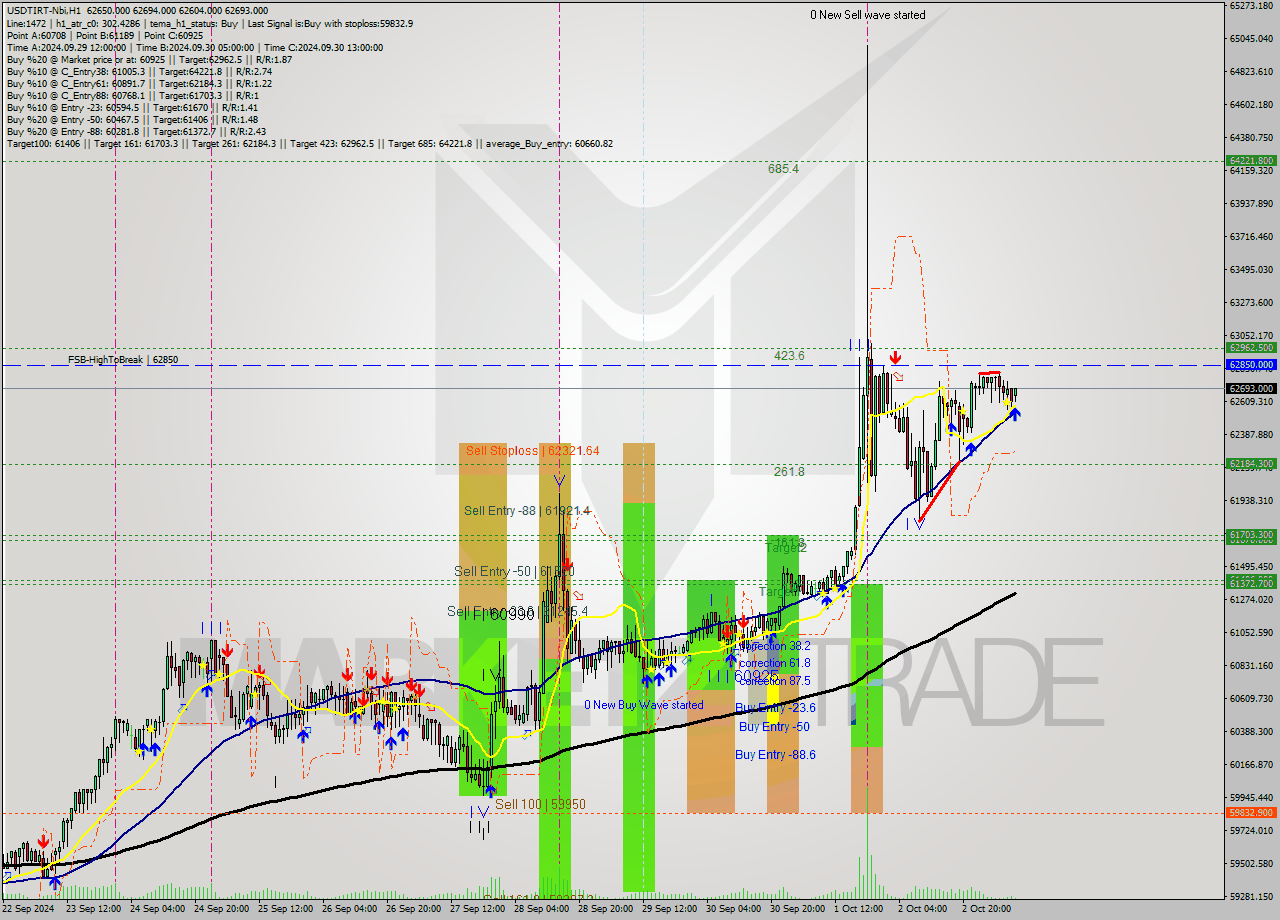The width and height of the screenshot is (1280, 920).
Task: Click the '28 Sep 20:00' time axis label
Action: coord(606,909)
